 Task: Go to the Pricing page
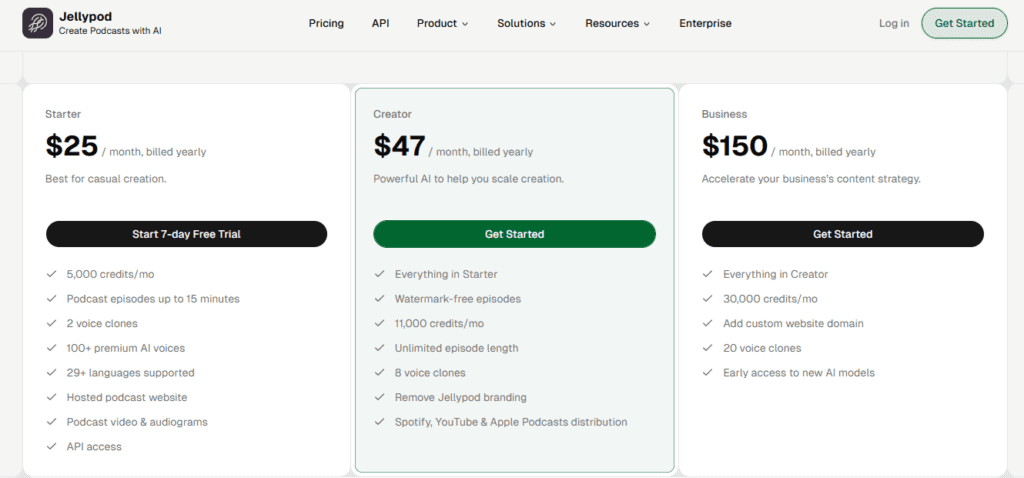326,23
